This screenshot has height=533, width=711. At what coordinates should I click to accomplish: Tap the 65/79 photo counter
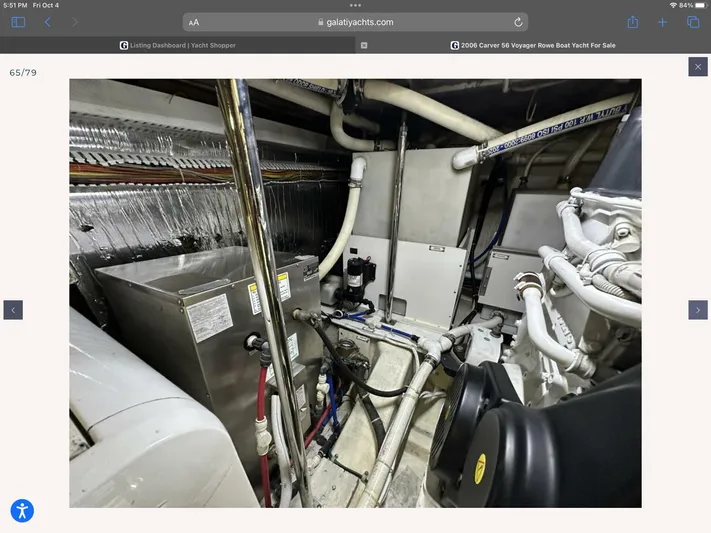coord(23,72)
